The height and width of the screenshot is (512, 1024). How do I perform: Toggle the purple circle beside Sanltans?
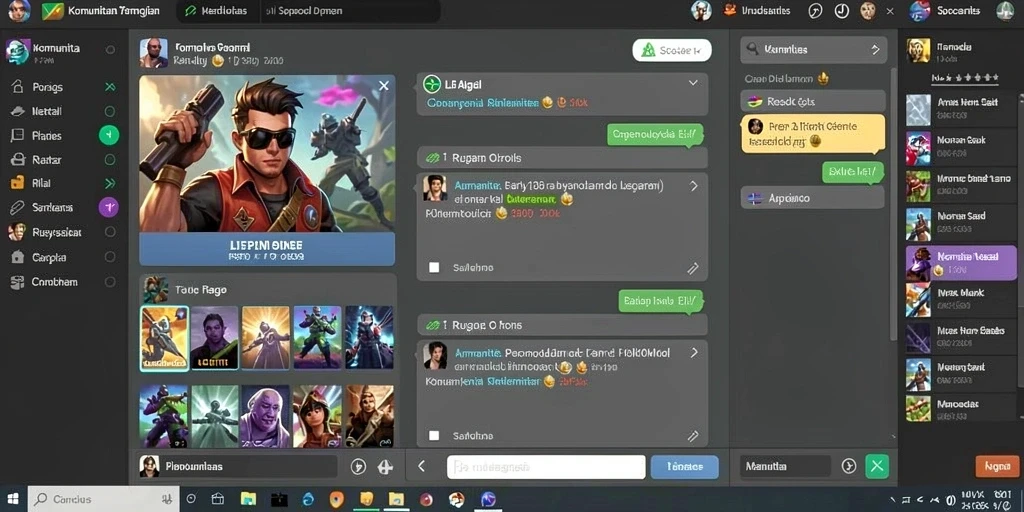tap(108, 208)
